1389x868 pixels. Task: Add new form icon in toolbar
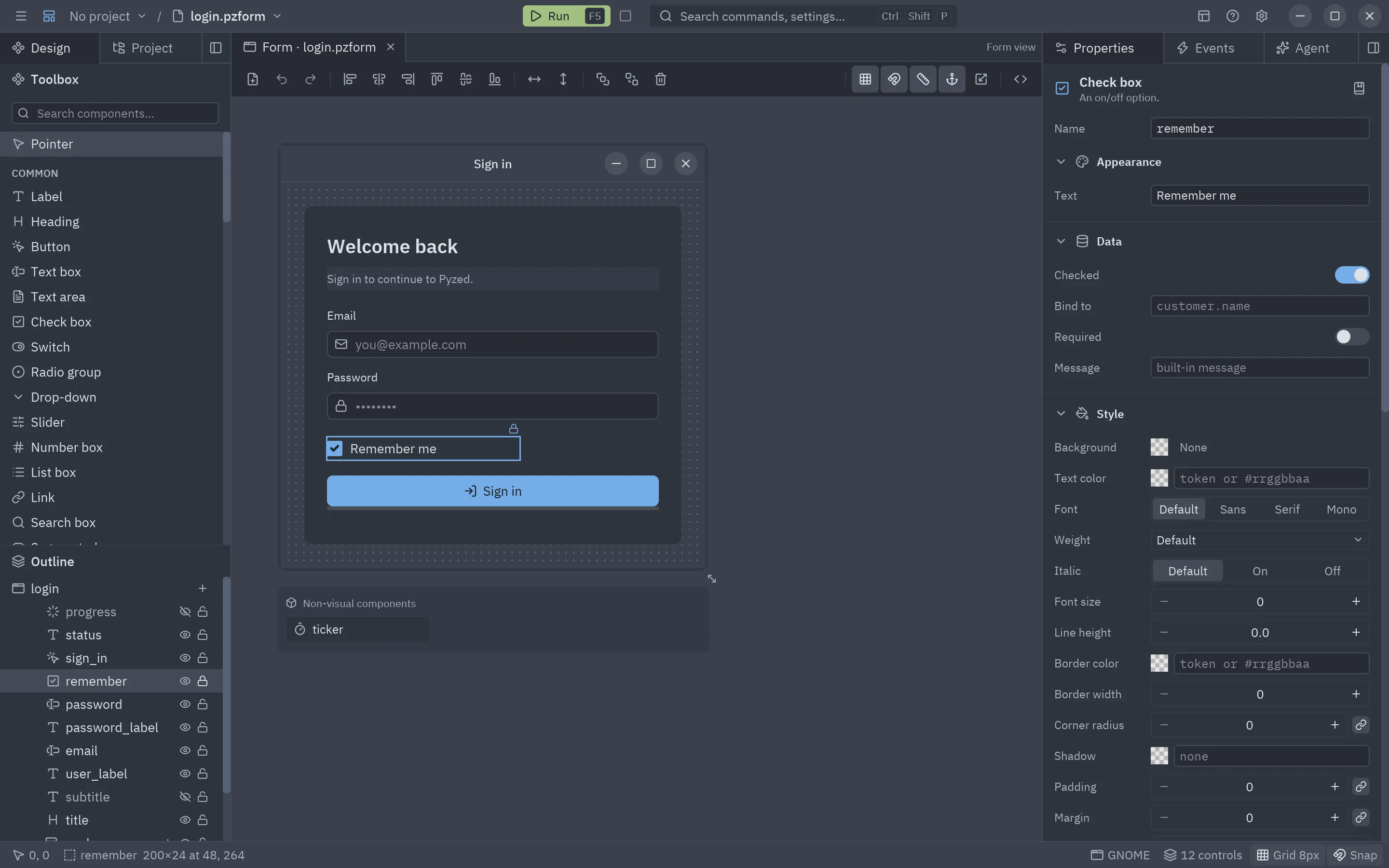253,79
